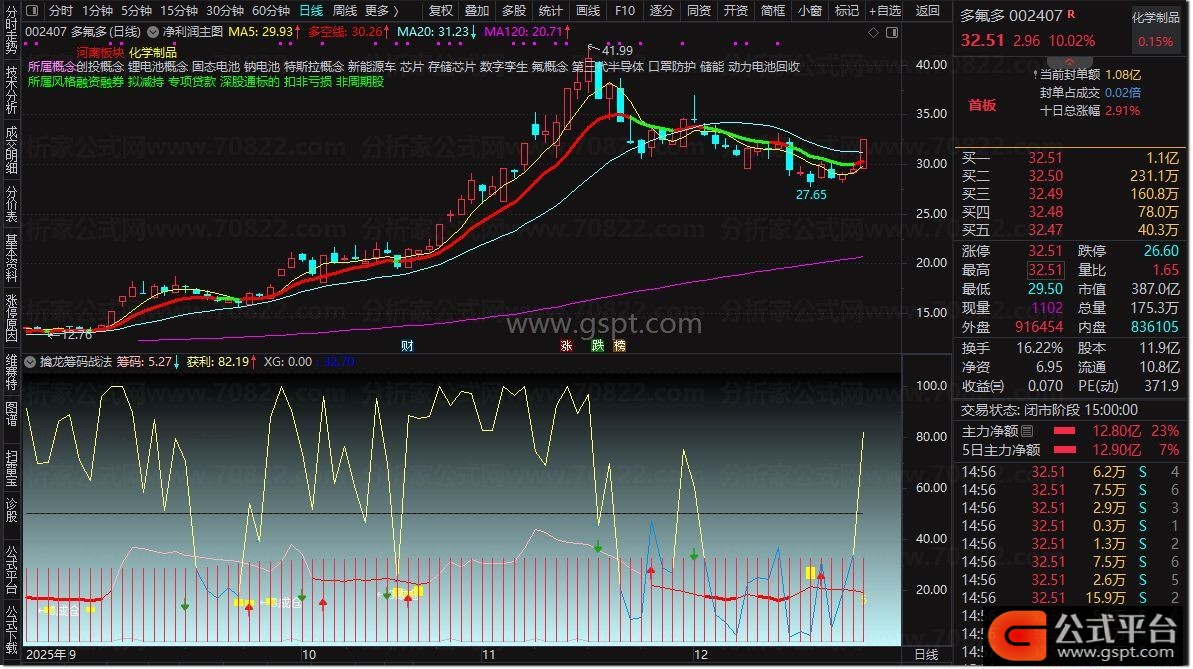This screenshot has height=669, width=1193.
Task: Toggle 叠加 overlay mode
Action: [x=477, y=11]
